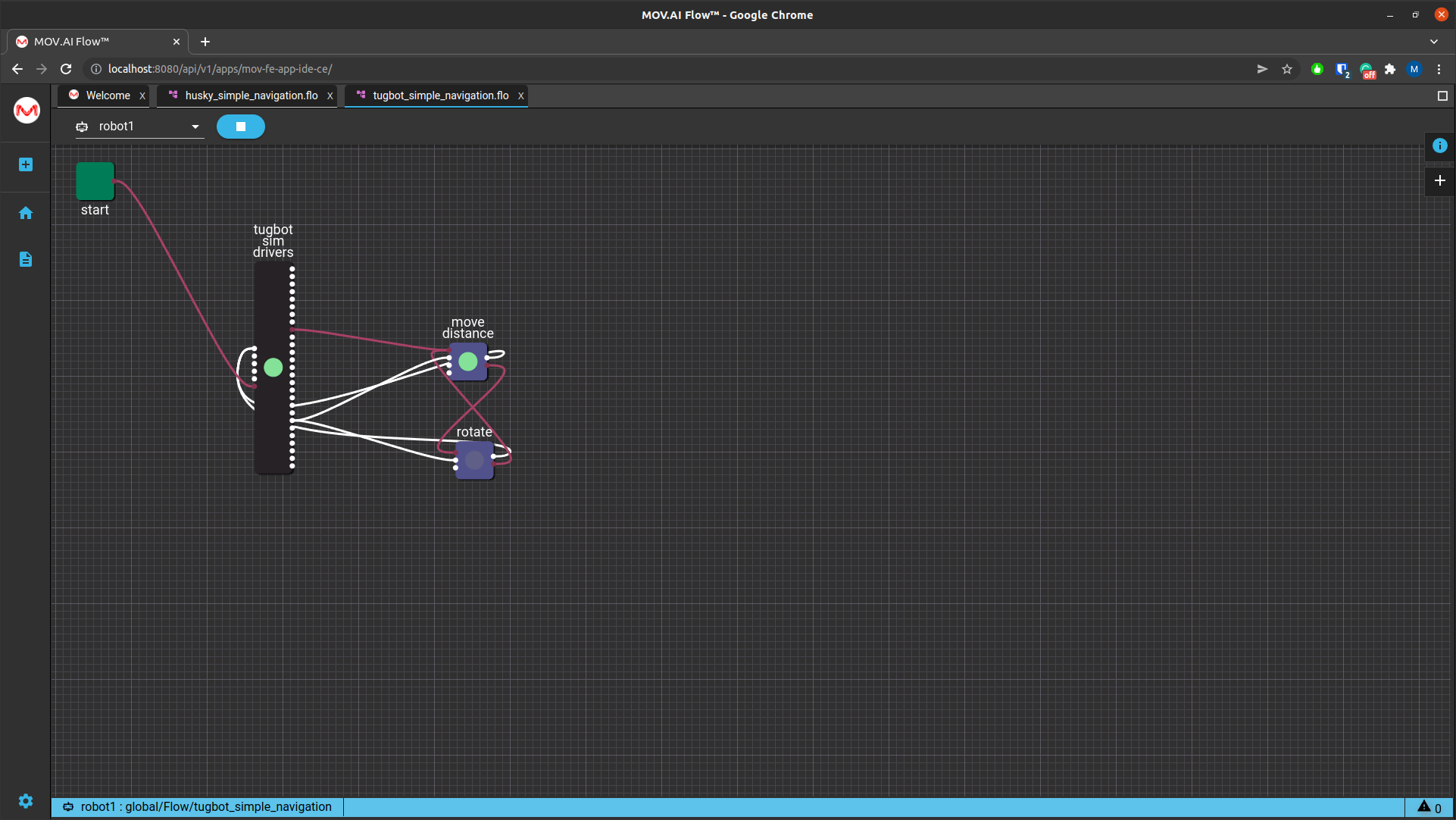Switch to the Welcome tab
The image size is (1456, 820).
[x=108, y=95]
